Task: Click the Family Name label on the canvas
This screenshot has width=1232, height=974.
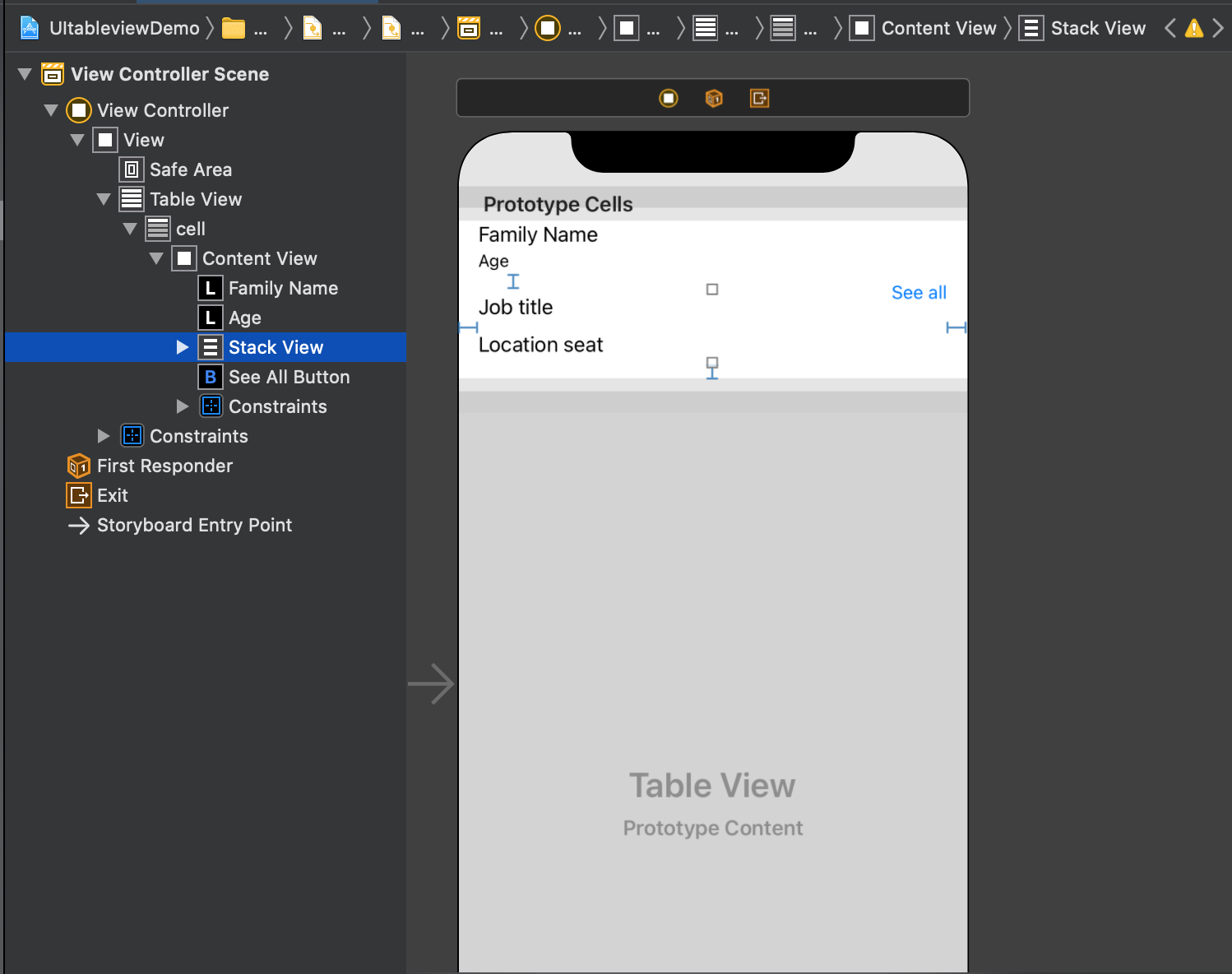Action: click(x=538, y=234)
